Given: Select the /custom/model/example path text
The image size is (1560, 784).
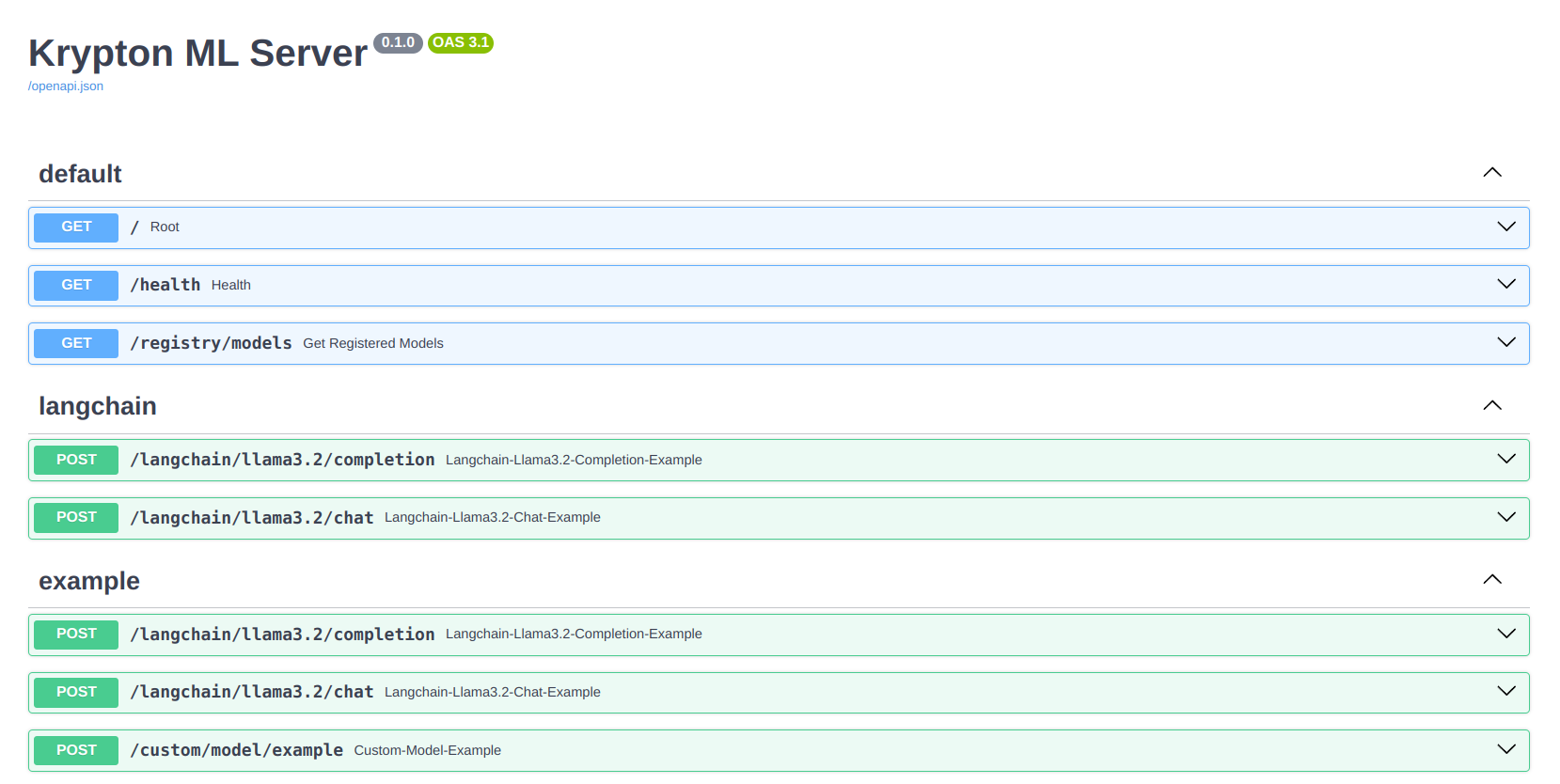Looking at the screenshot, I should point(237,750).
